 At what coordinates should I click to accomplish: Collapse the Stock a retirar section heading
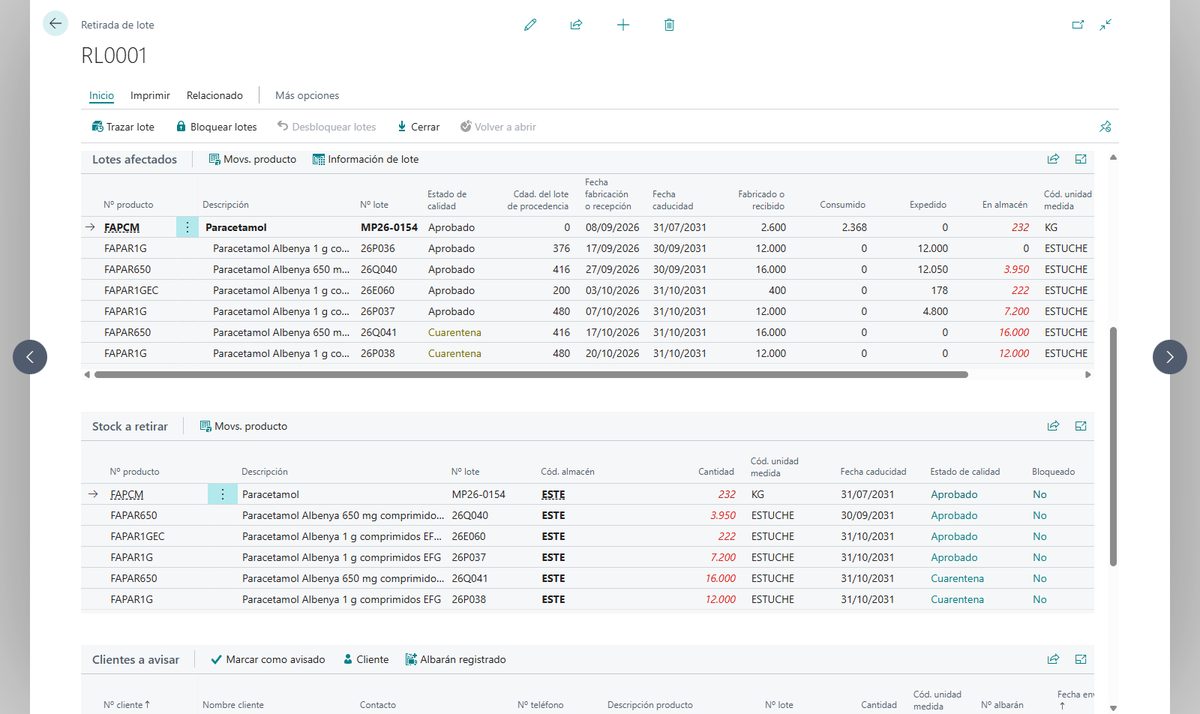(130, 426)
